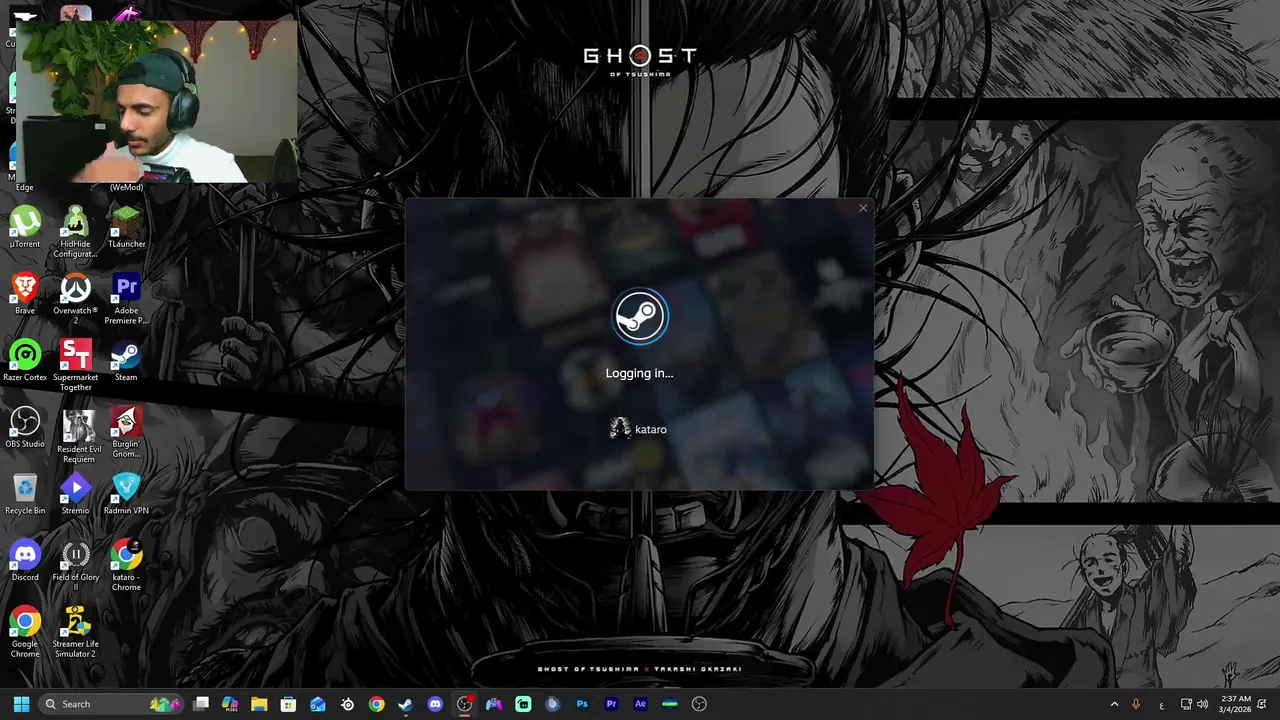Close the Steam login dialog

(x=863, y=208)
